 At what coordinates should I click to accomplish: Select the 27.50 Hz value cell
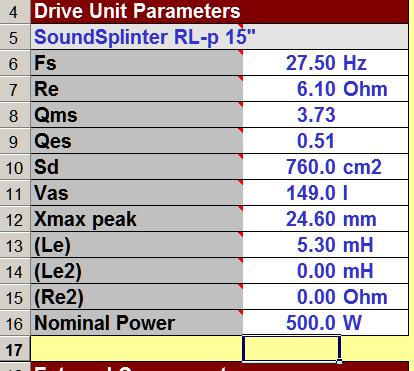click(326, 63)
